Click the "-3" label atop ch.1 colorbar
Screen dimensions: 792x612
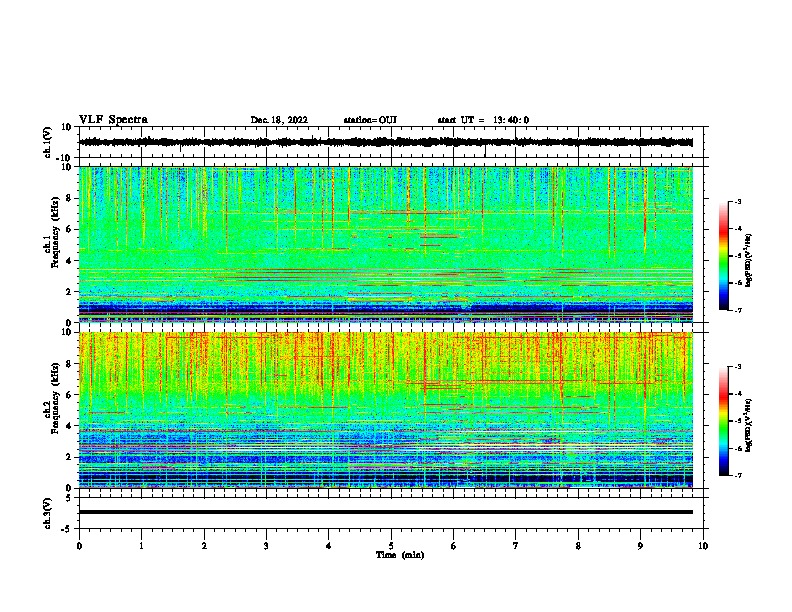[x=737, y=201]
